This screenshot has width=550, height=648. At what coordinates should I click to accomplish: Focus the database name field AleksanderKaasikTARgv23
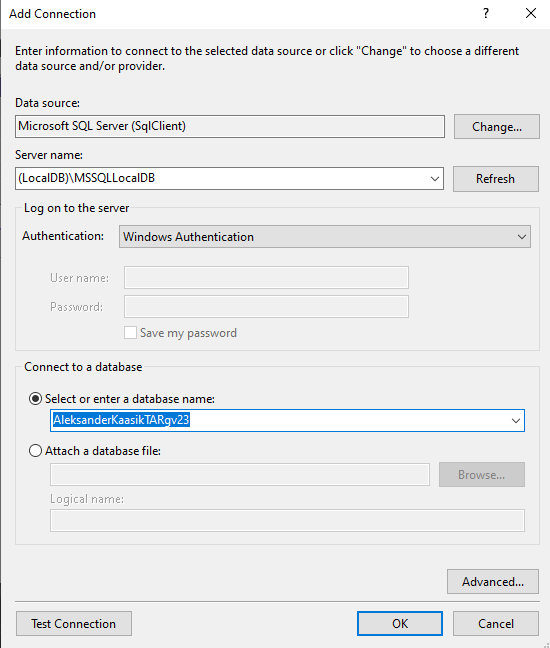click(x=279, y=420)
